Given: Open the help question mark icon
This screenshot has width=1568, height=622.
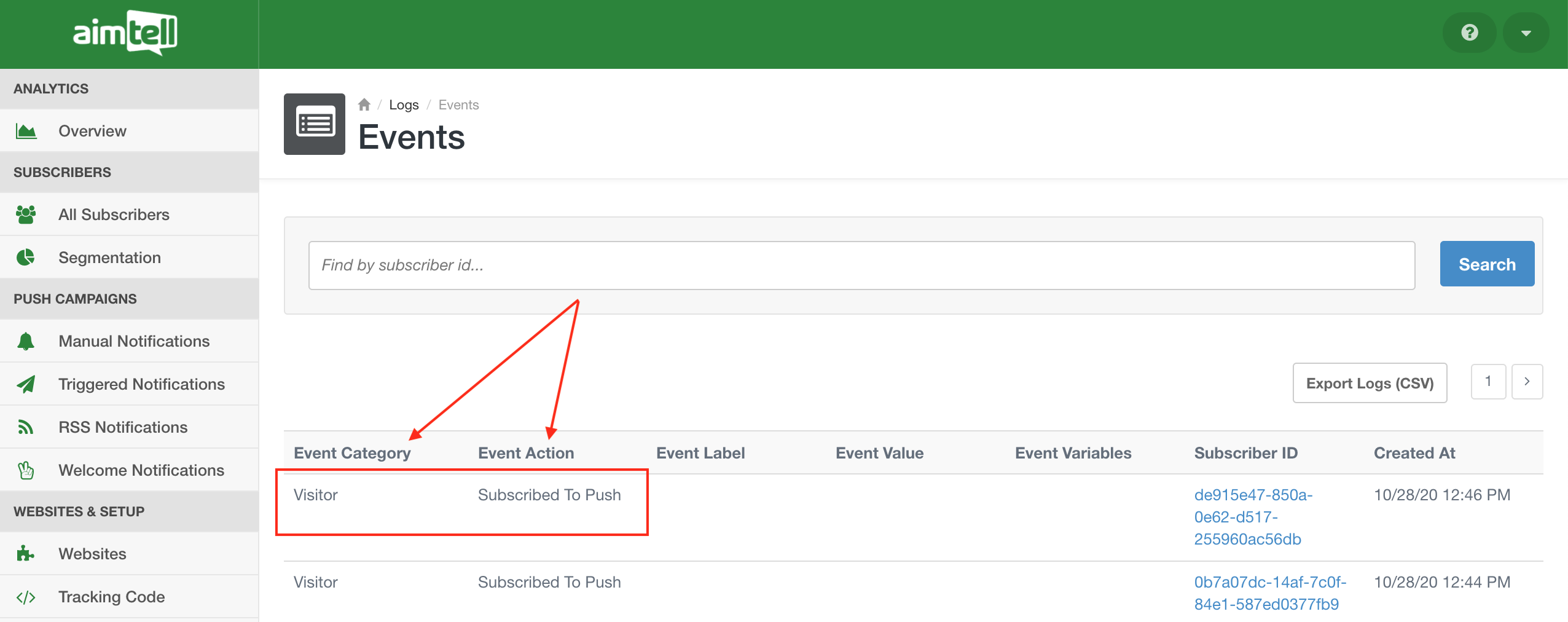Looking at the screenshot, I should 1469,33.
